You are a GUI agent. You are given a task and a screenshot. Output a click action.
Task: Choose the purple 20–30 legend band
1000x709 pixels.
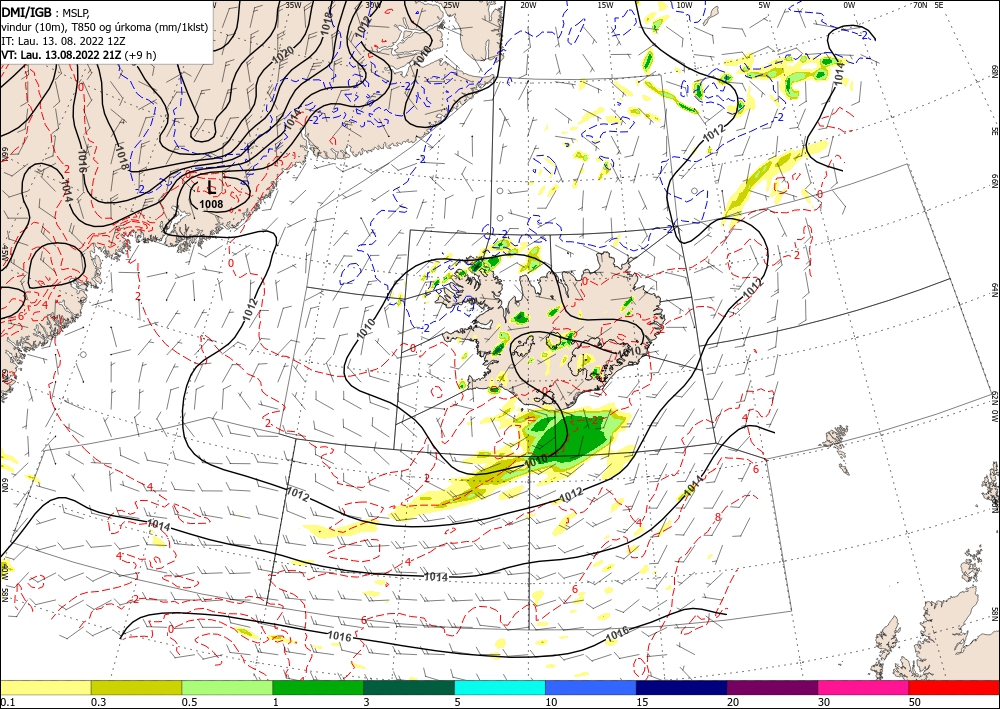click(772, 687)
